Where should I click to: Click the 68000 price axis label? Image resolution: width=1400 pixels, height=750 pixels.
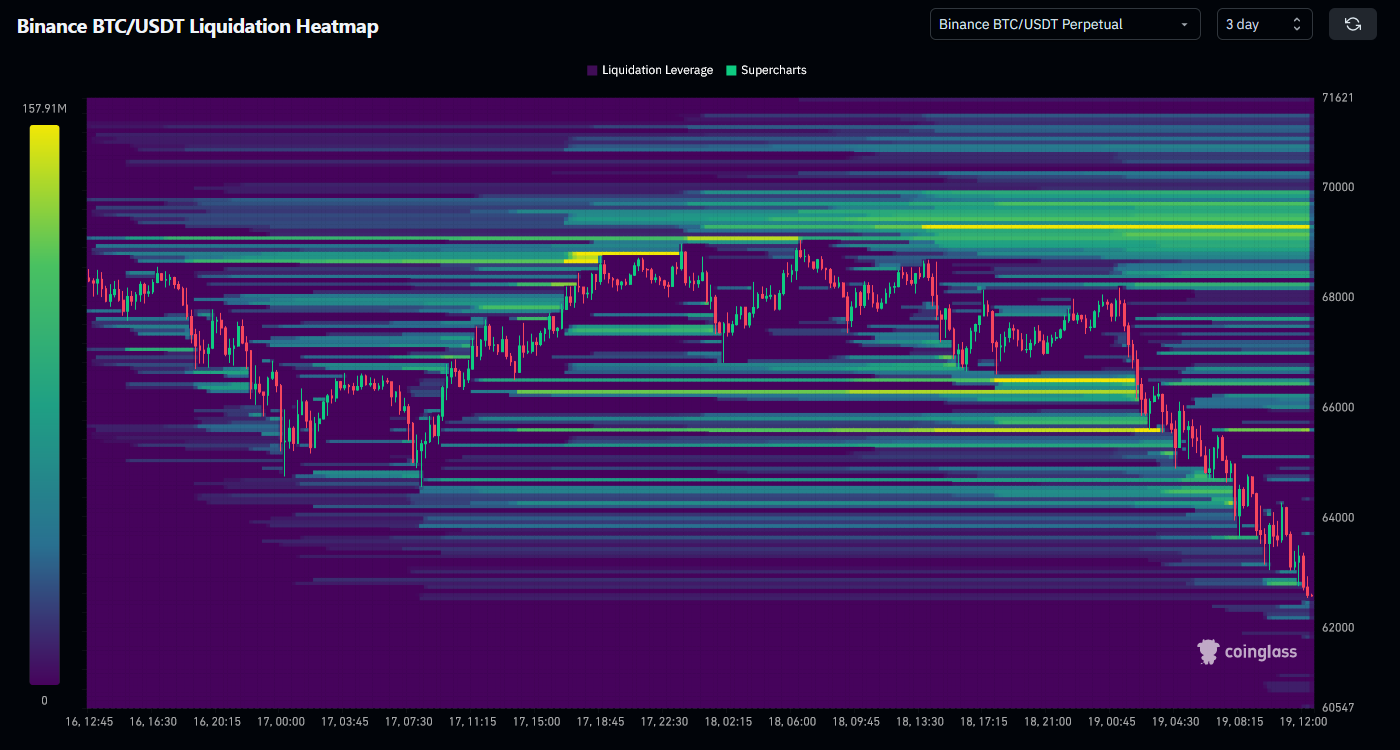[x=1337, y=297]
